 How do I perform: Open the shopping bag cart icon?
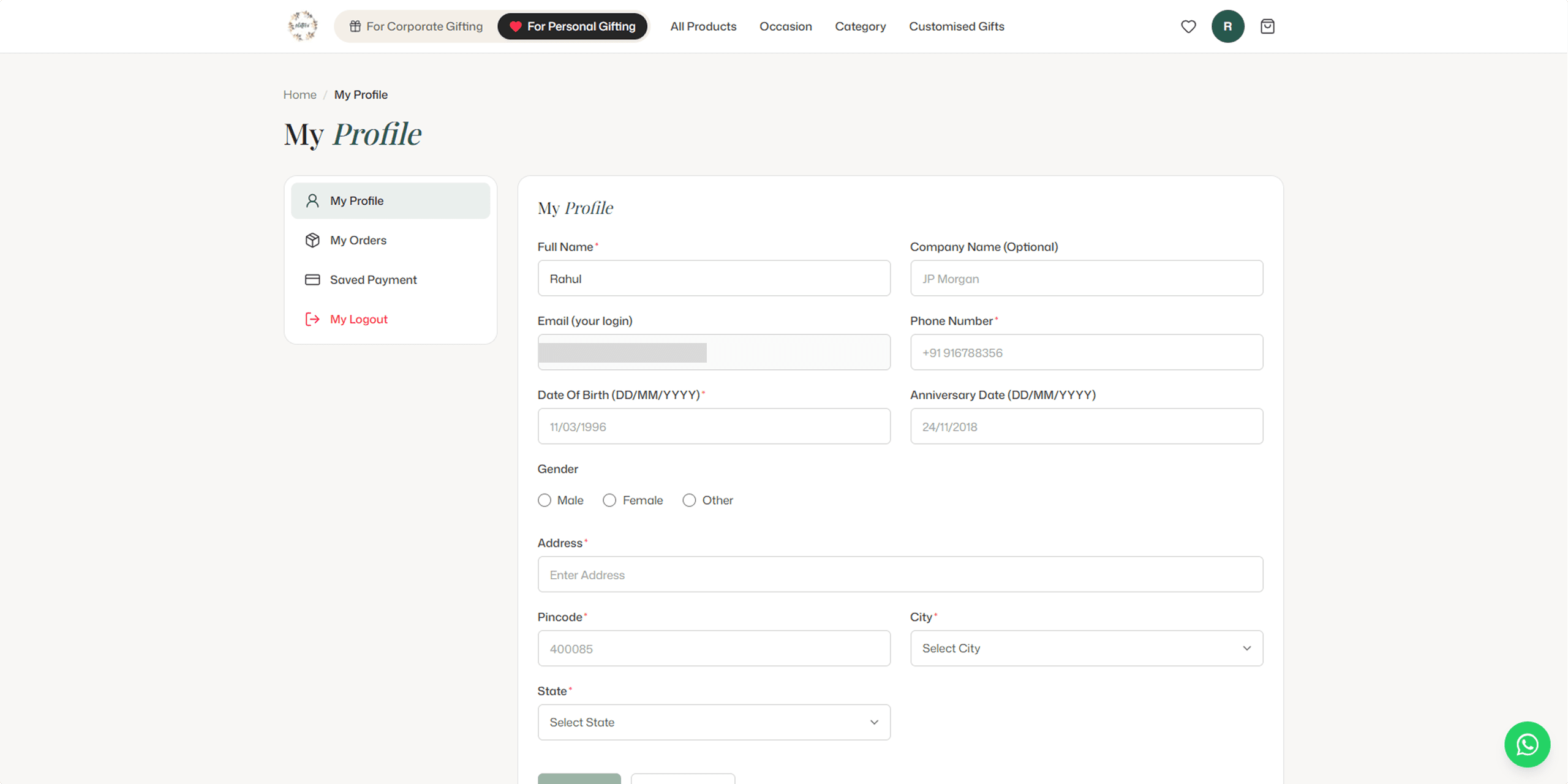click(1267, 26)
